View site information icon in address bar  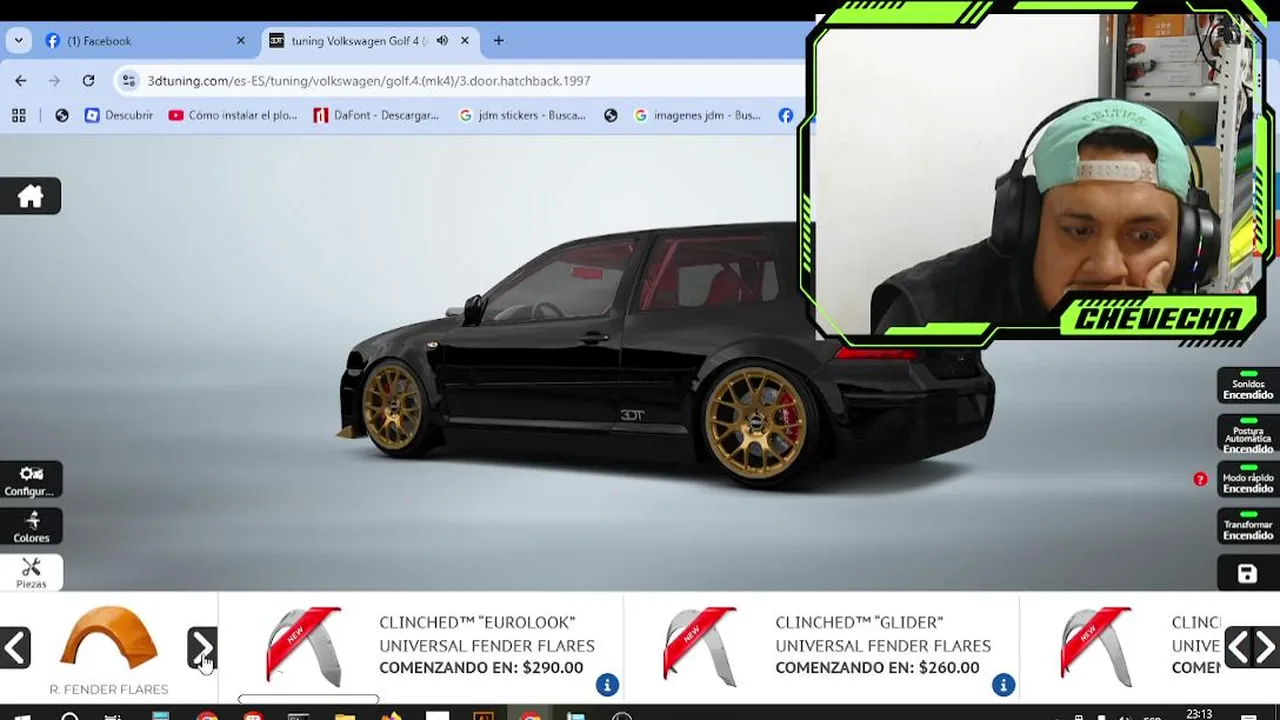128,81
